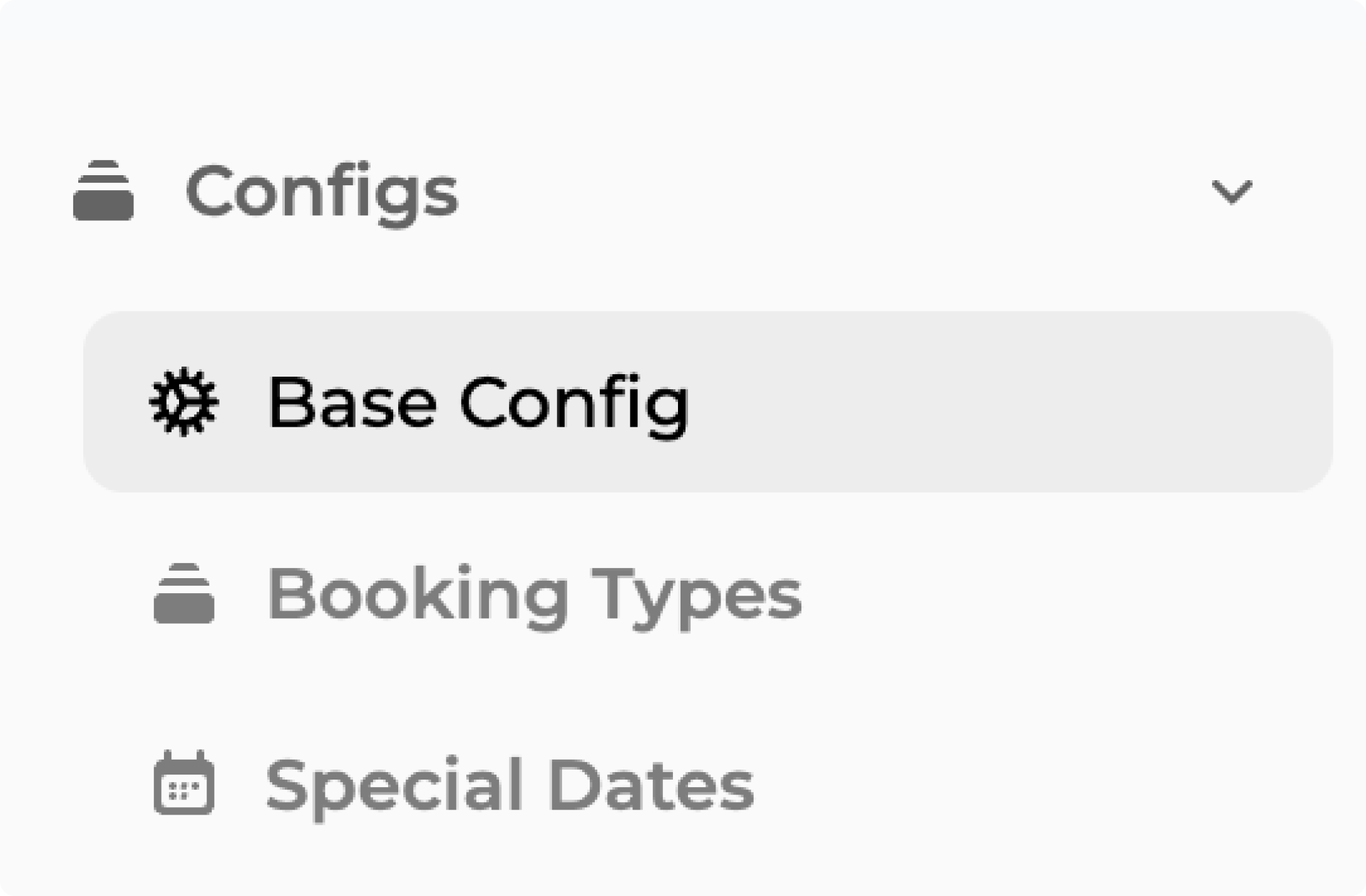Click the gray icon left of Booking Types
The width and height of the screenshot is (1366, 896).
click(184, 593)
